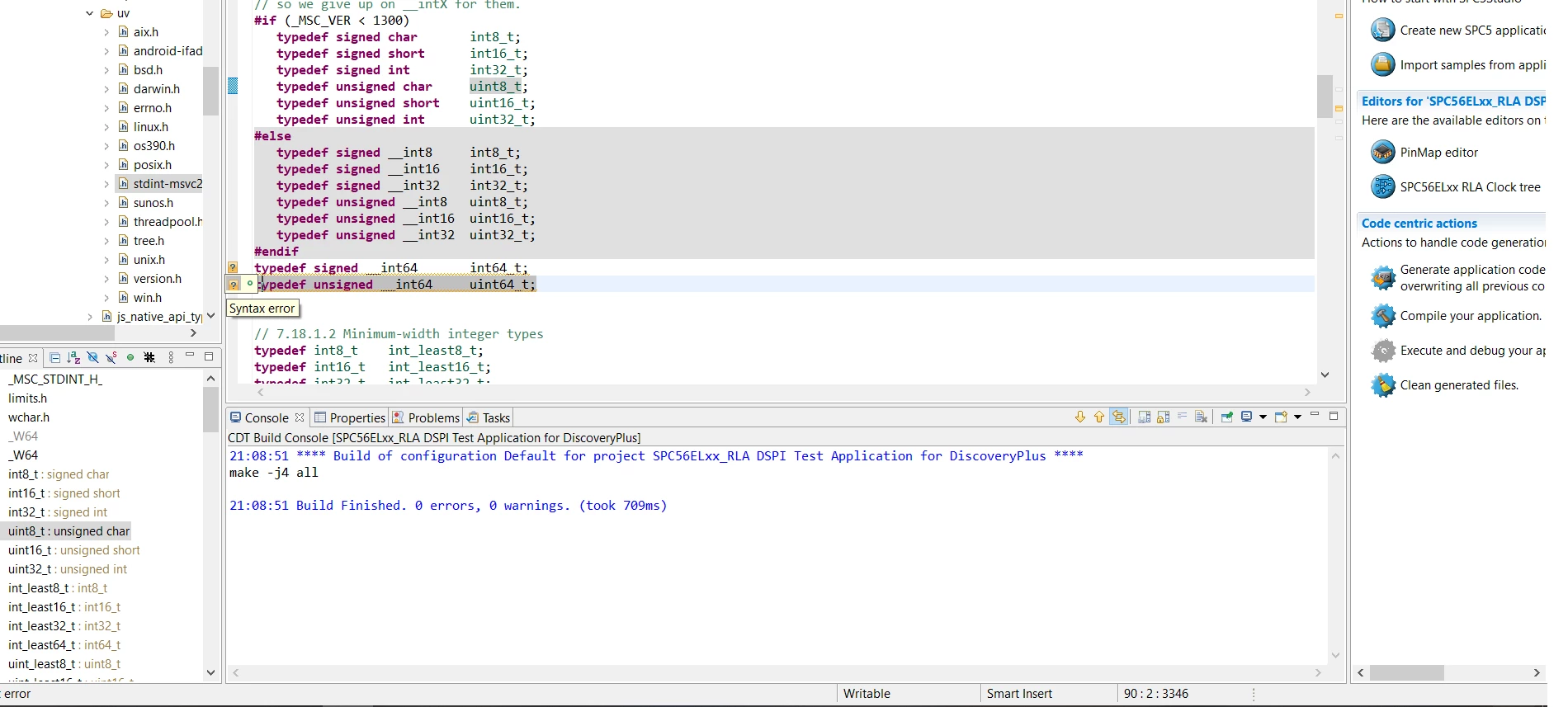Viewport: 1568px width, 707px height.
Task: Click Clean generated files link
Action: click(1459, 385)
